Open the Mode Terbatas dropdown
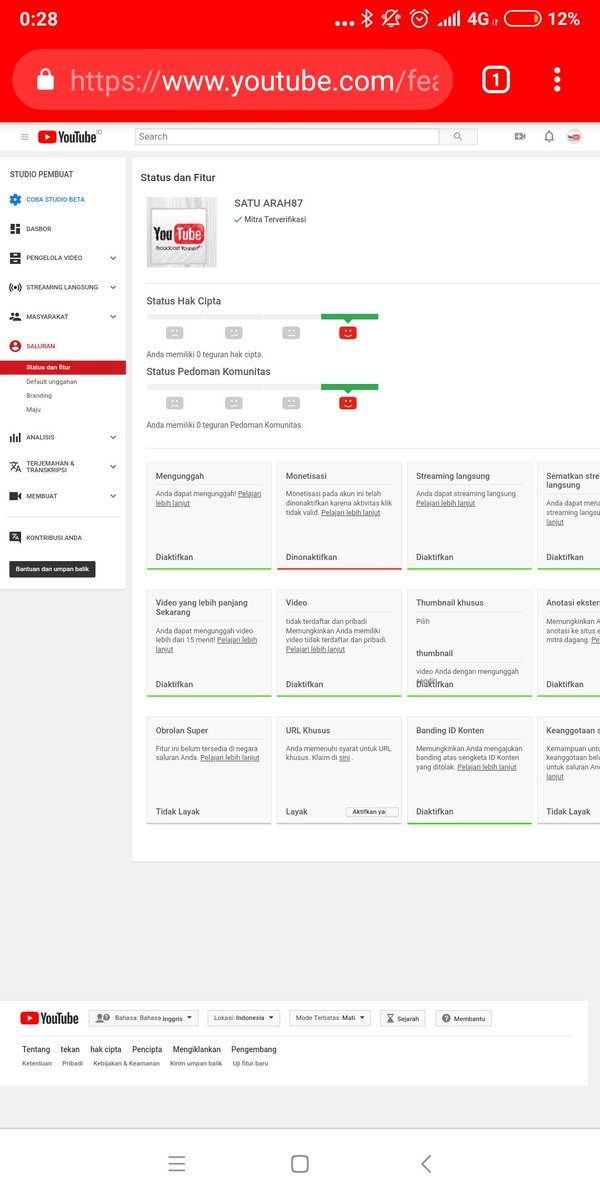600x1200 pixels. (330, 1018)
